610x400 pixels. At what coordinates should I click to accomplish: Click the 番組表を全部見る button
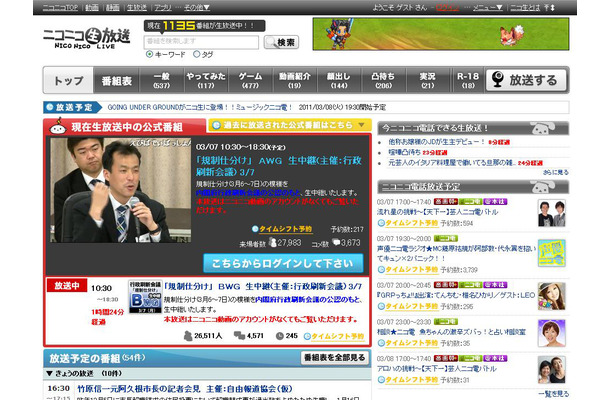(x=334, y=358)
